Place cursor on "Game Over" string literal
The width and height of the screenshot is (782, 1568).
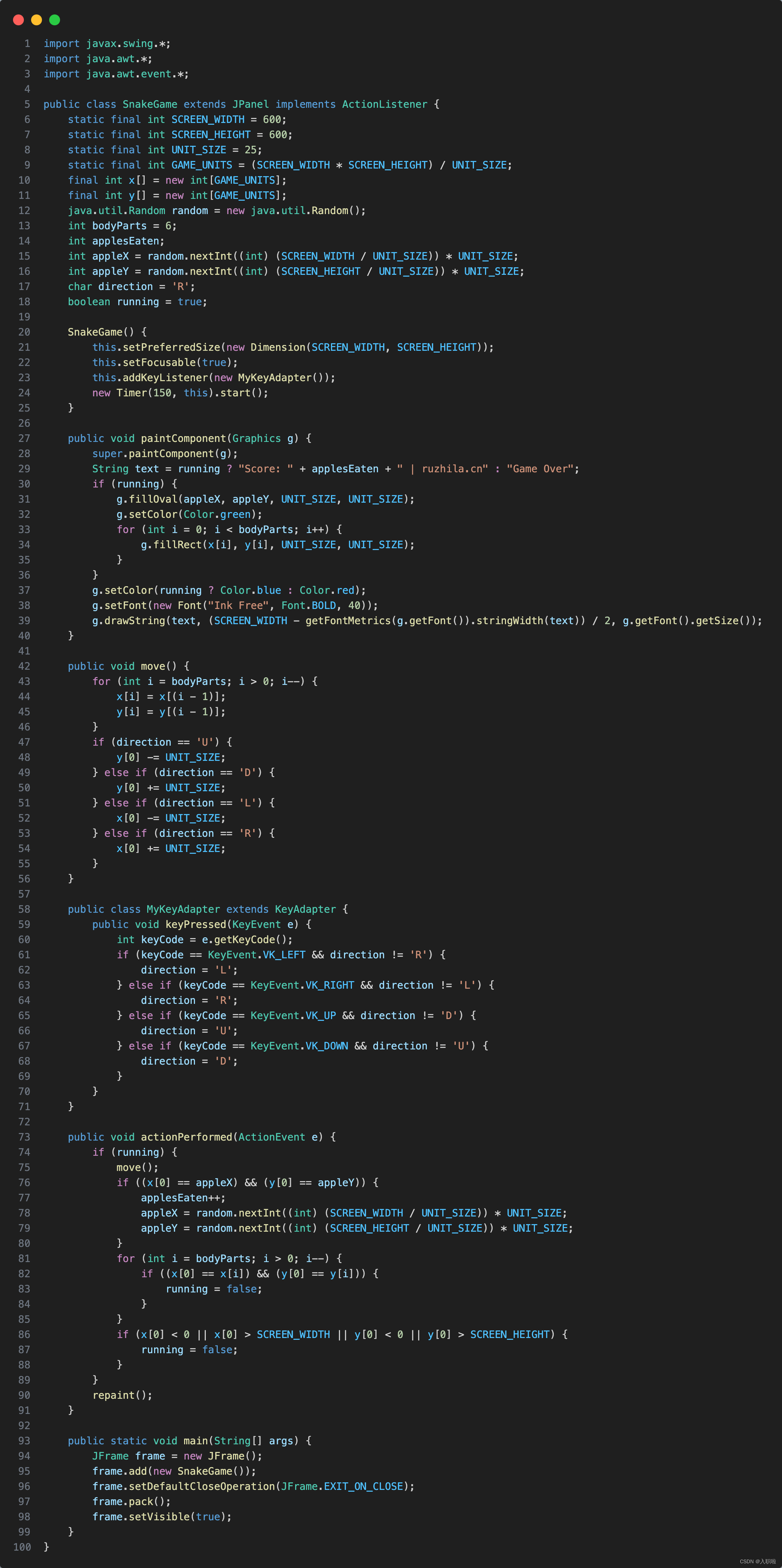[x=540, y=469]
